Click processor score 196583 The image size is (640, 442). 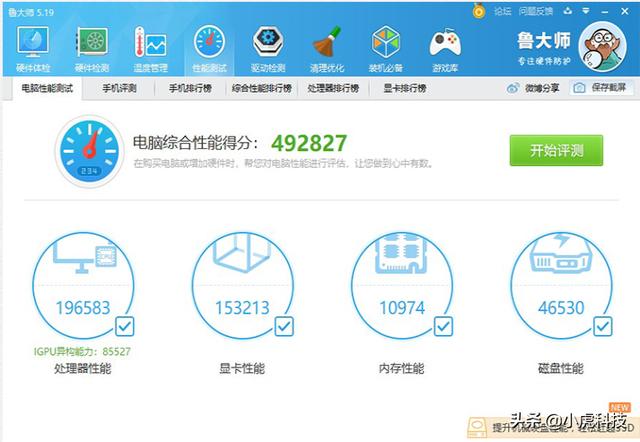(83, 308)
